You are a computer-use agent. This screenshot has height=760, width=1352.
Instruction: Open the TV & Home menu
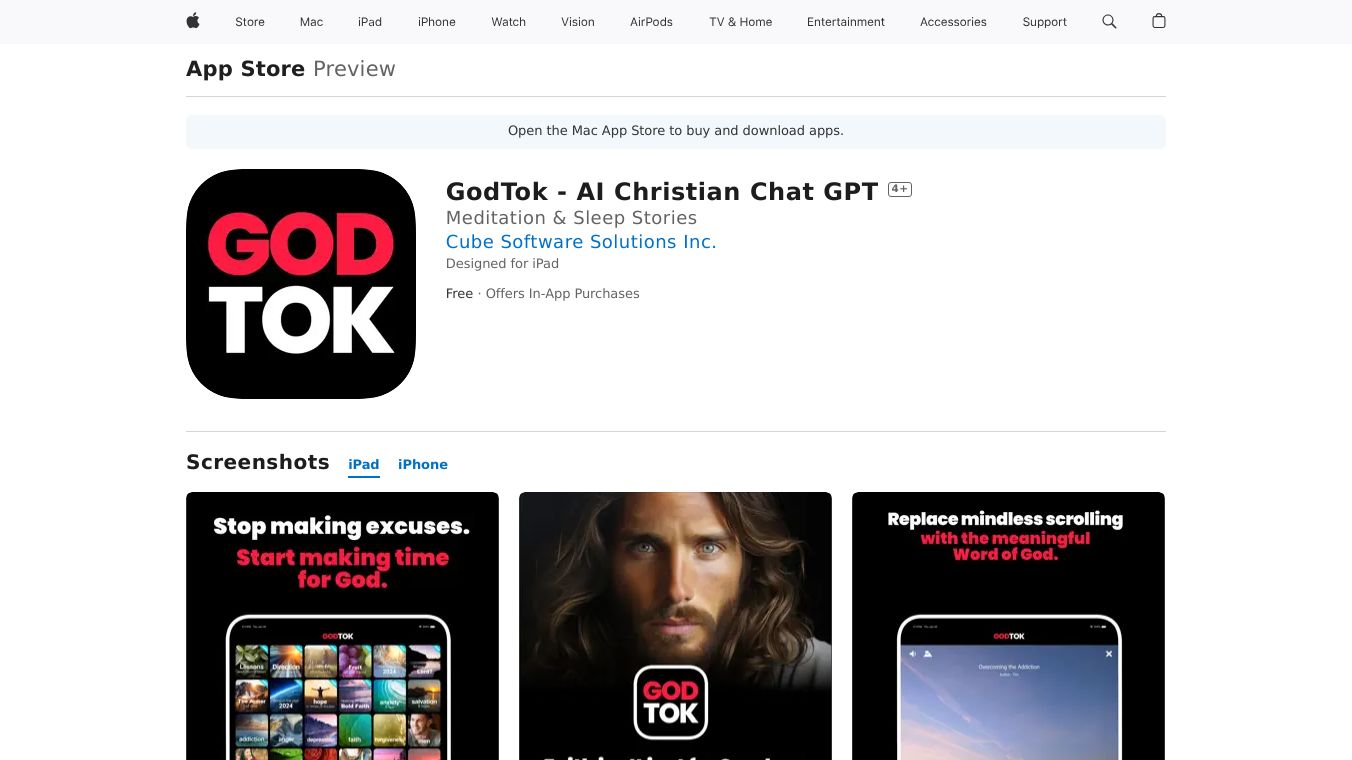point(741,22)
